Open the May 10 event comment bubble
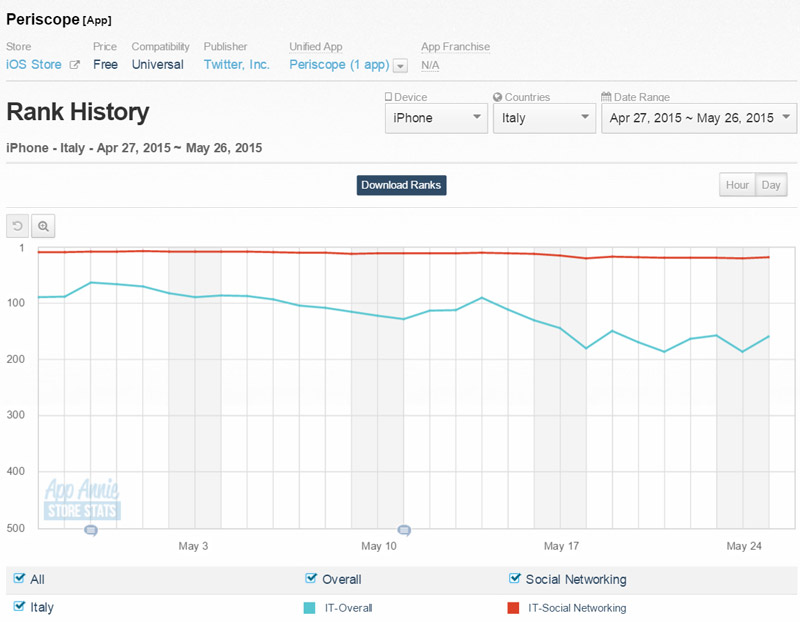Viewport: 800px width, 622px height. [x=404, y=531]
